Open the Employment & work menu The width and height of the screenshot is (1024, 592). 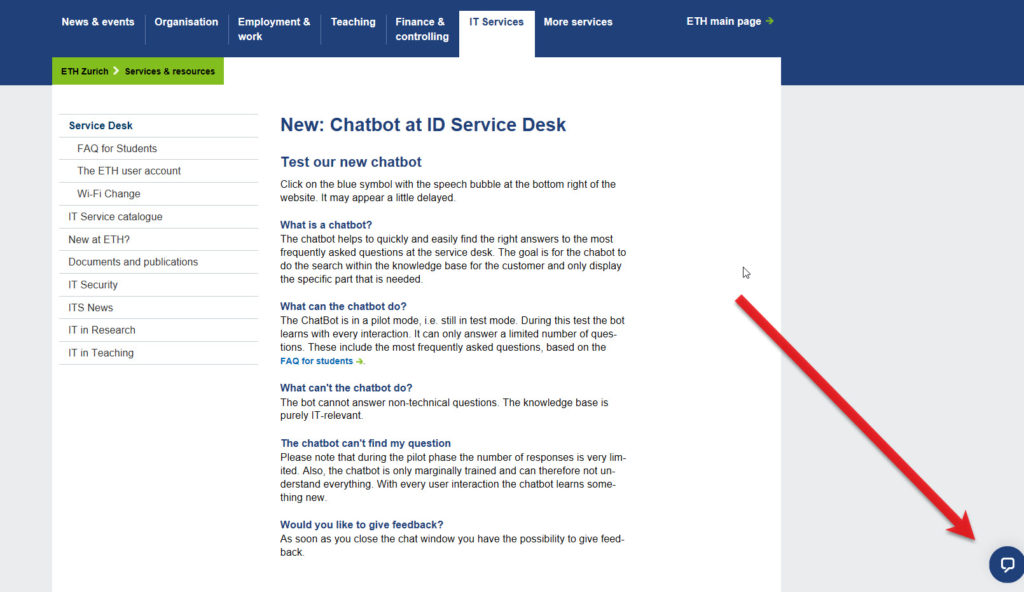coord(274,29)
